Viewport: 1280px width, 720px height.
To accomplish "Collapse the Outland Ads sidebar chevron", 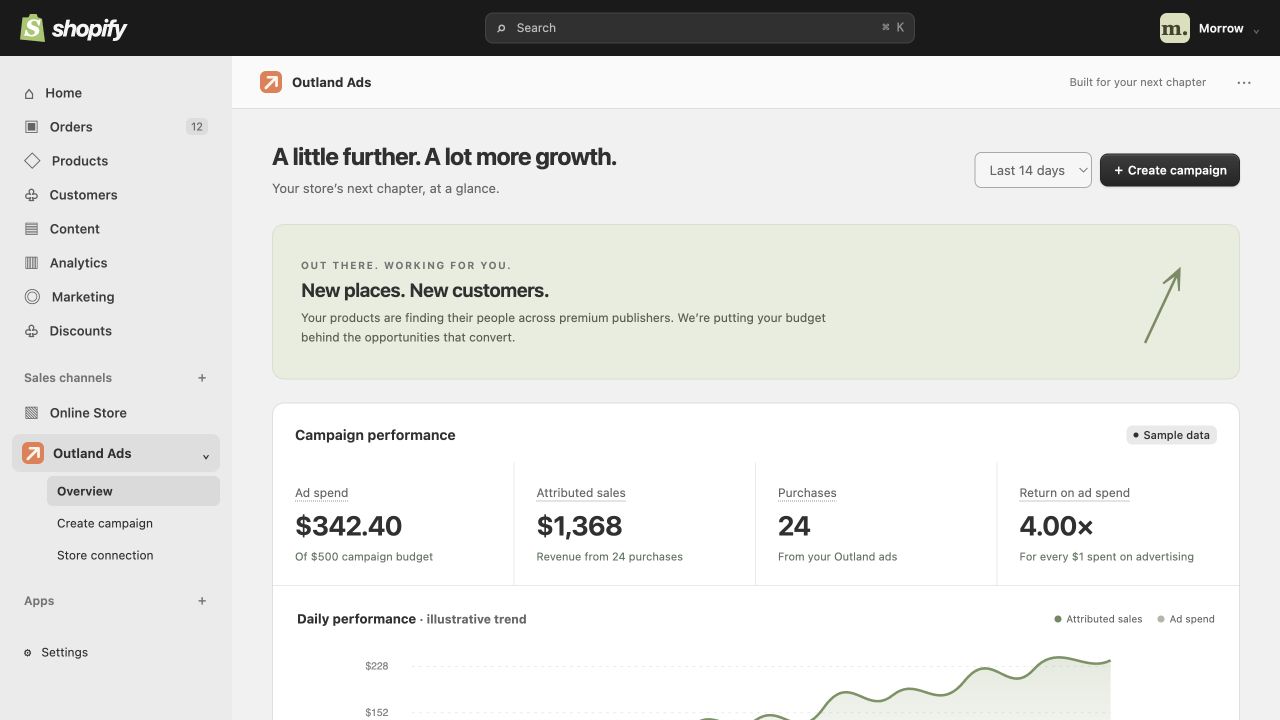I will (206, 456).
